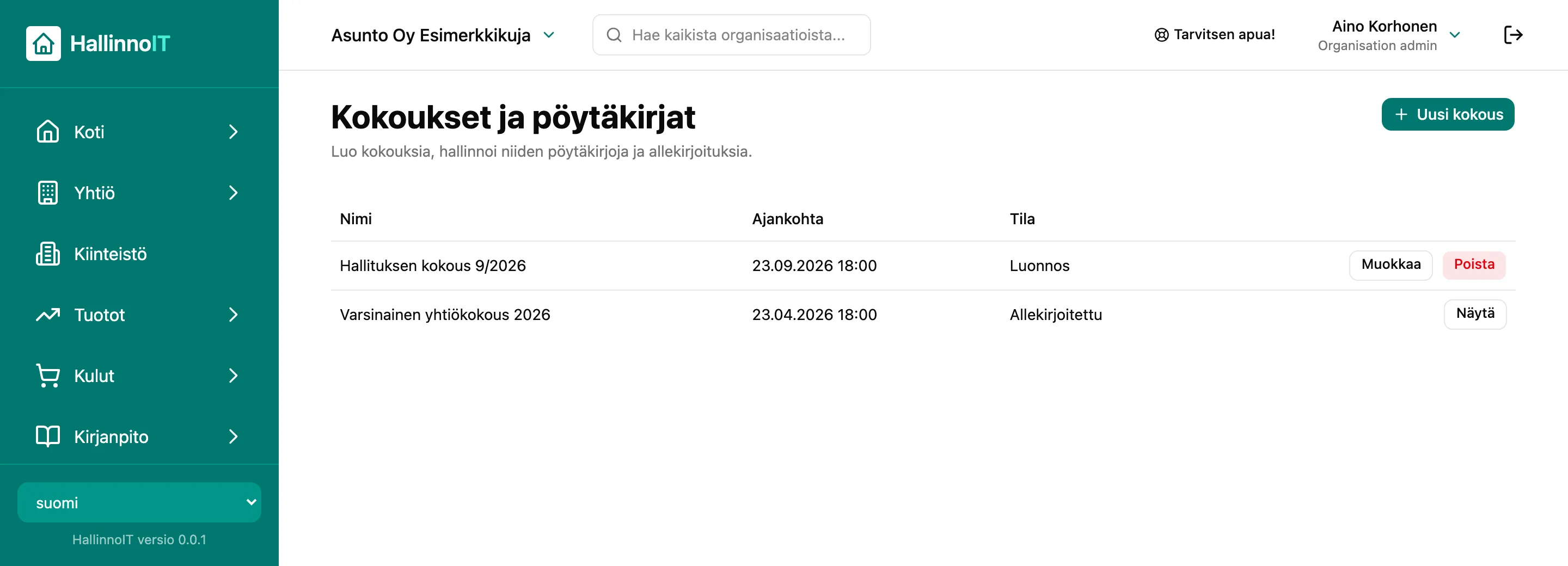Expand the Koti menu chevron

[x=233, y=132]
